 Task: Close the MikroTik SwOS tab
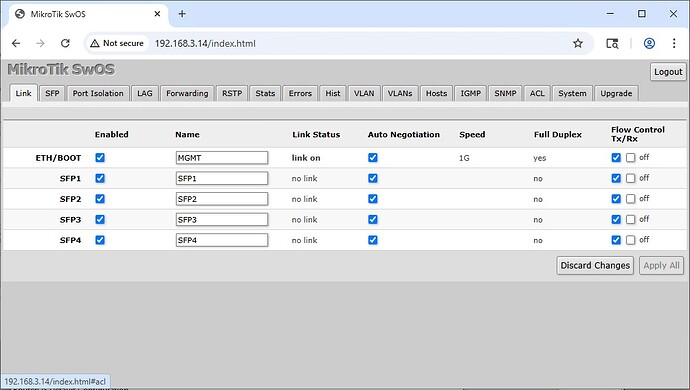157,14
